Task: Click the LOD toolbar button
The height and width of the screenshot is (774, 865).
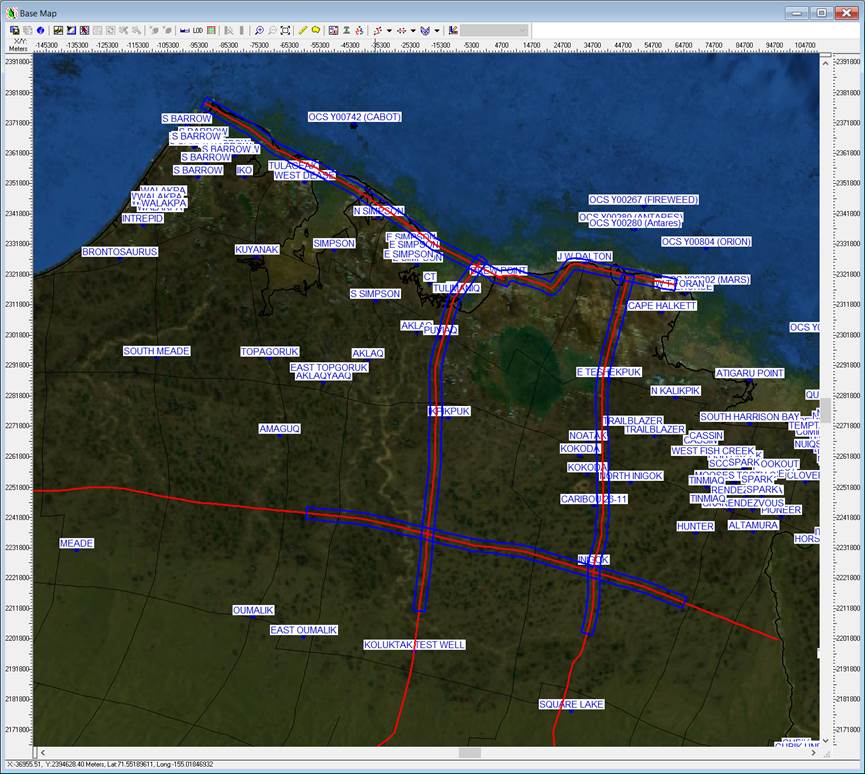Action: coord(197,31)
